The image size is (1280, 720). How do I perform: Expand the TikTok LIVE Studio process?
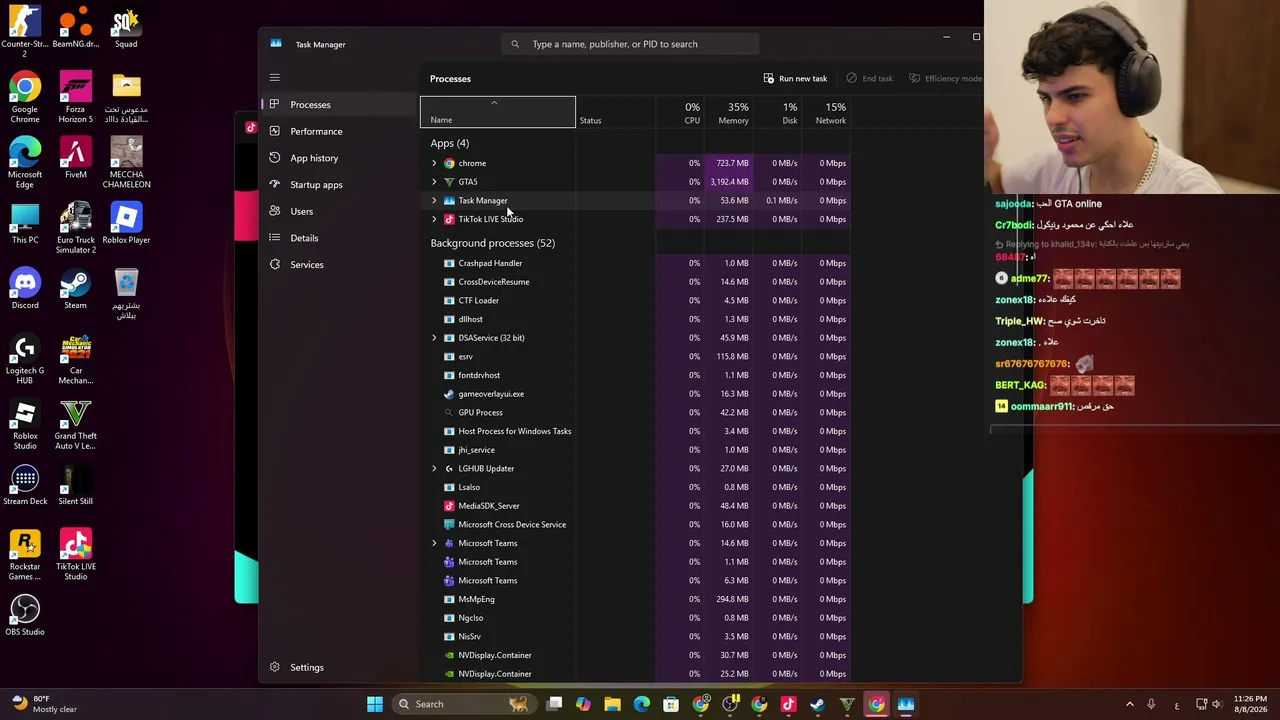tap(434, 219)
